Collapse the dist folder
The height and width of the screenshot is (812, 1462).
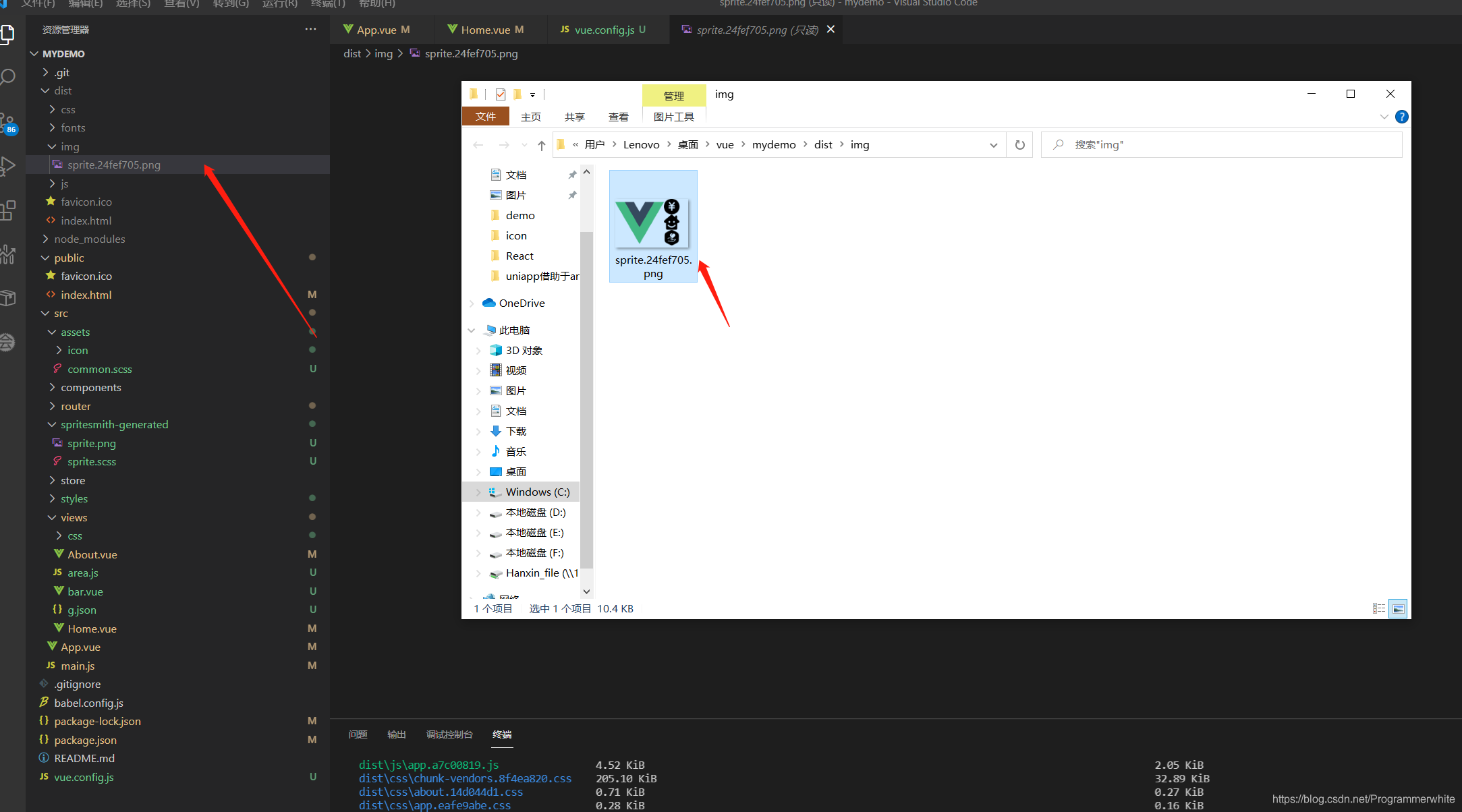[45, 90]
